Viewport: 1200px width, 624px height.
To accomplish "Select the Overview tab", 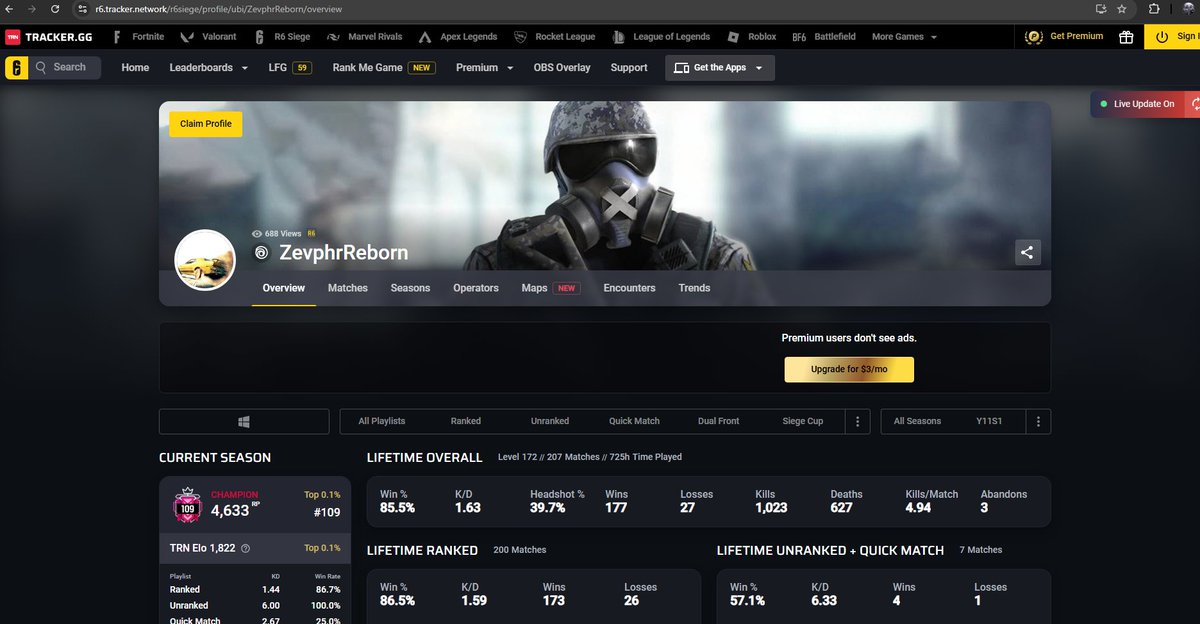I will click(284, 288).
